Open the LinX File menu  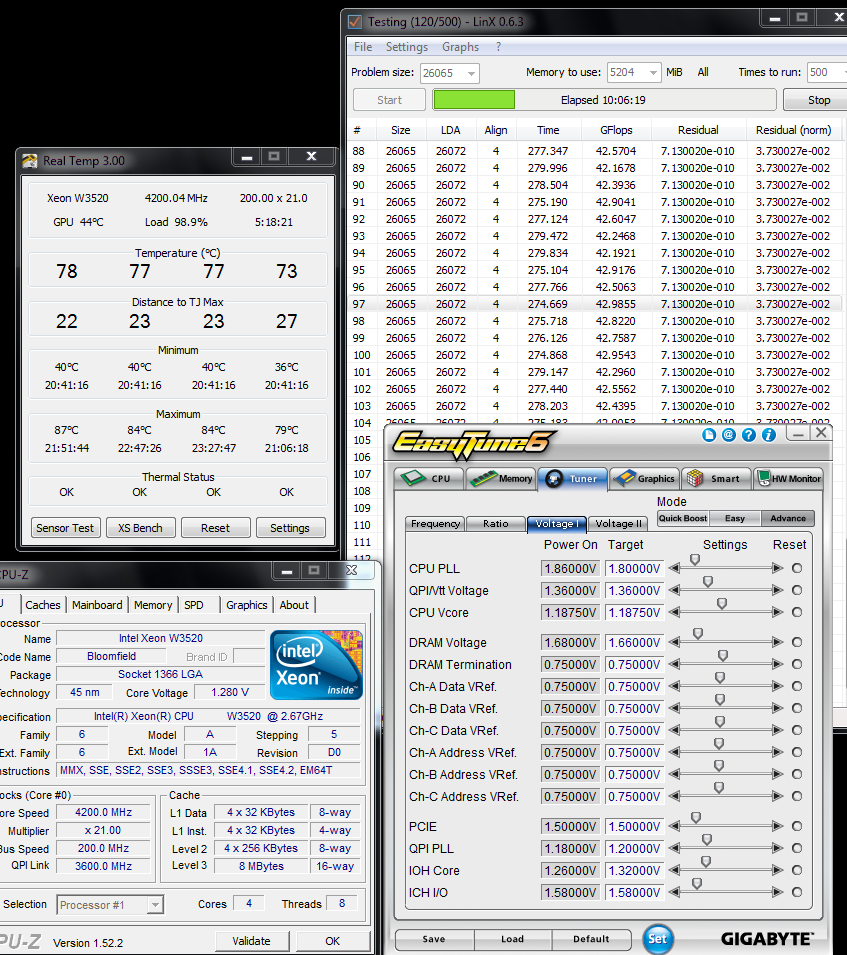363,47
